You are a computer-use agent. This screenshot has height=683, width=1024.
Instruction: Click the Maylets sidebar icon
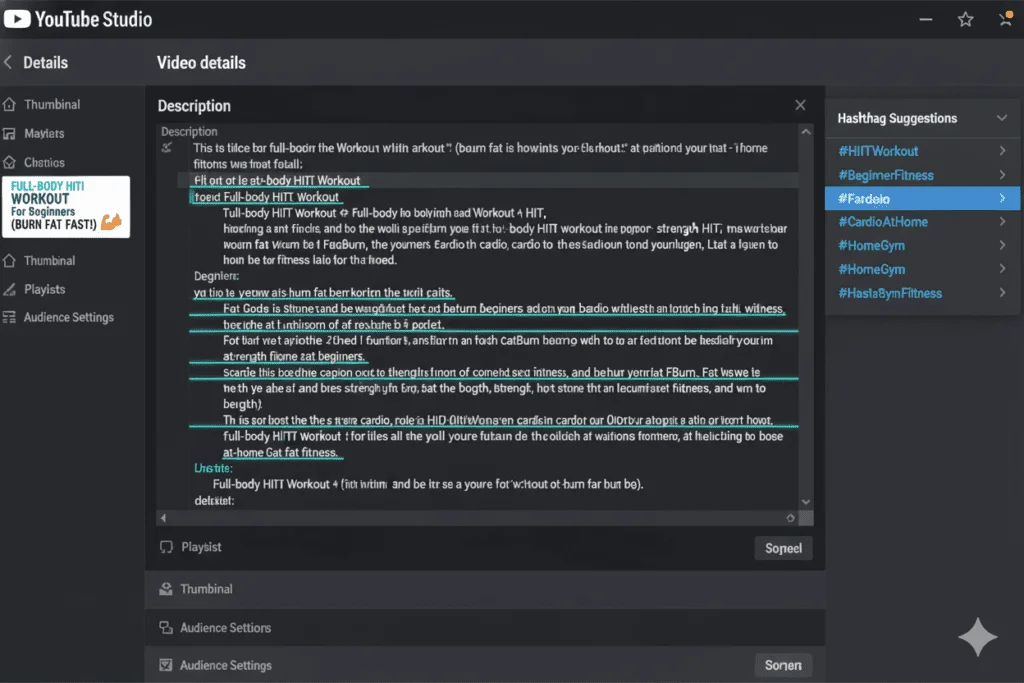(9, 134)
